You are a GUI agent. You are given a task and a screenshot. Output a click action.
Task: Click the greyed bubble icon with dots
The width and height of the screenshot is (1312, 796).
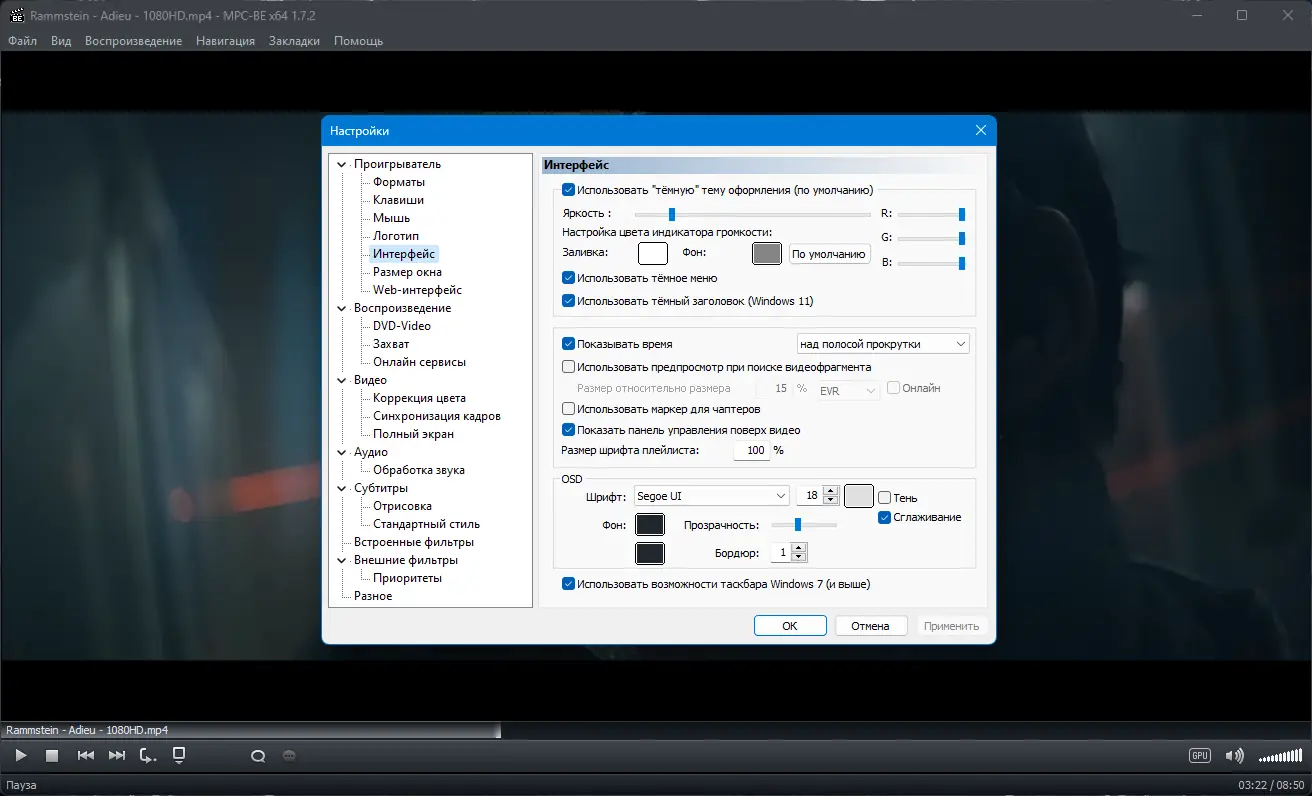(289, 756)
